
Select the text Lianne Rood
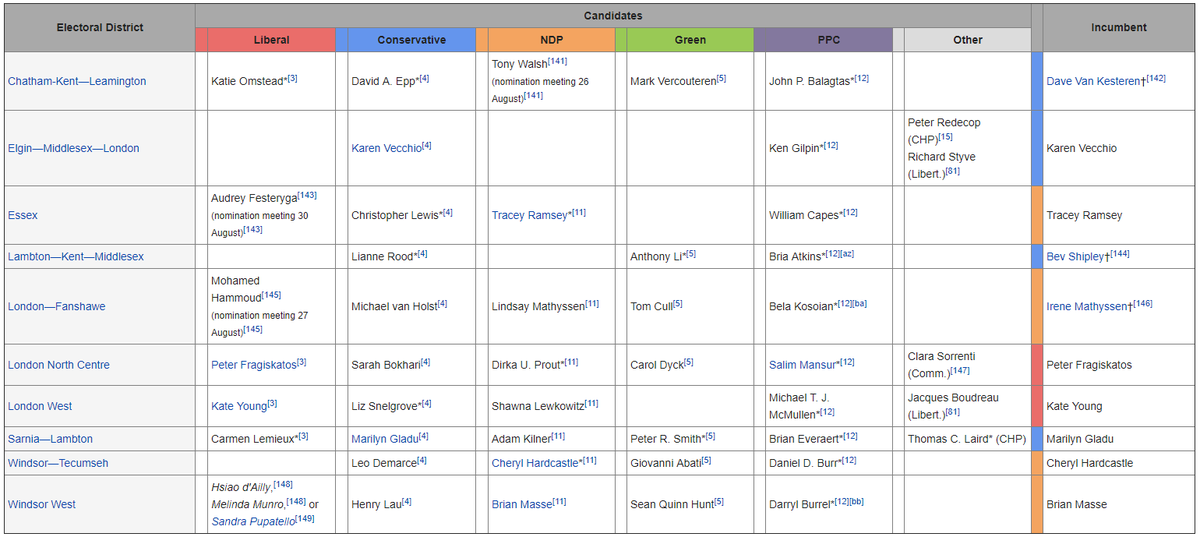click(x=382, y=257)
